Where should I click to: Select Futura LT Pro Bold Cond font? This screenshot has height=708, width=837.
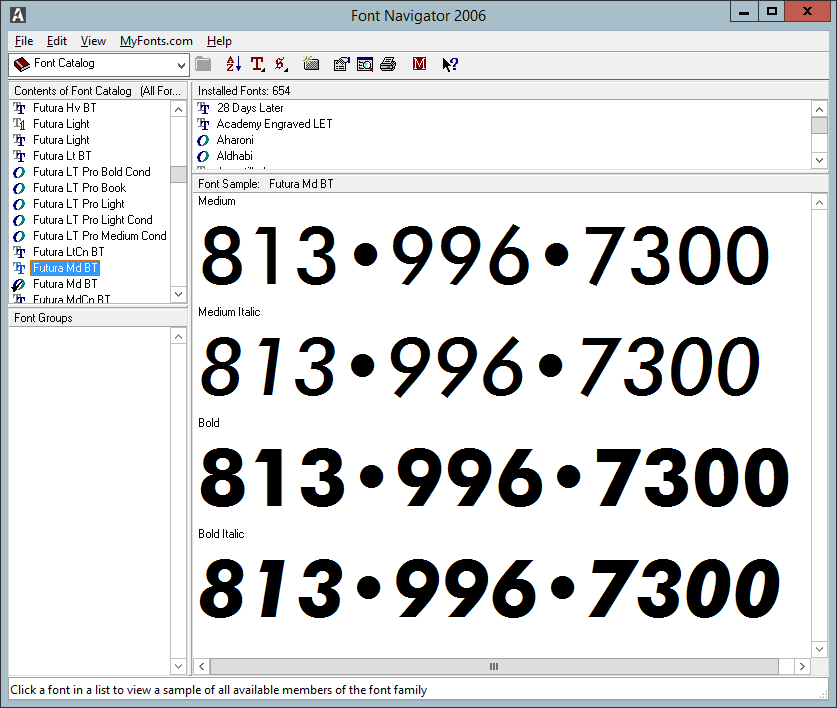[x=92, y=172]
